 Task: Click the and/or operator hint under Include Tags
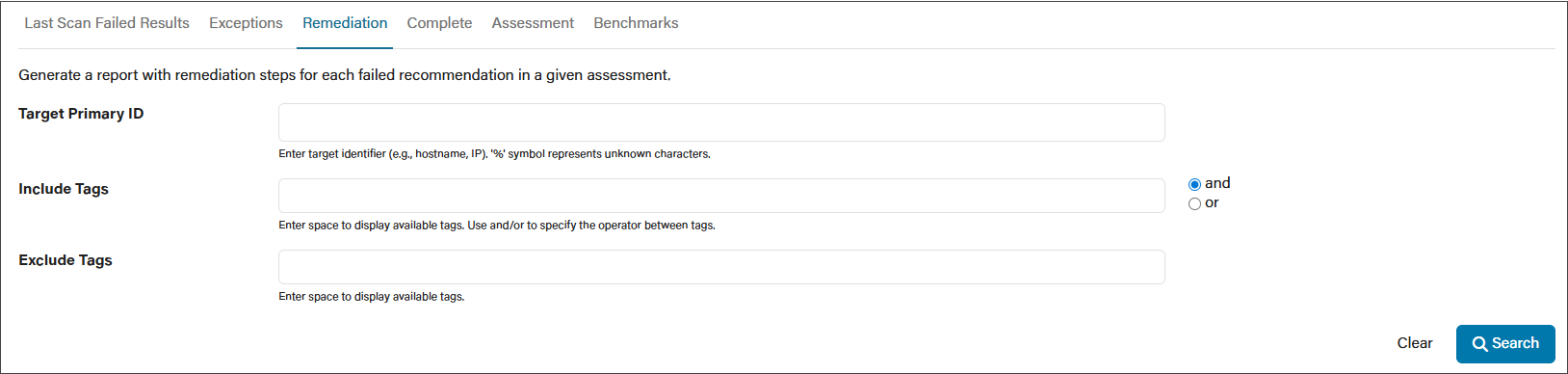coord(497,226)
